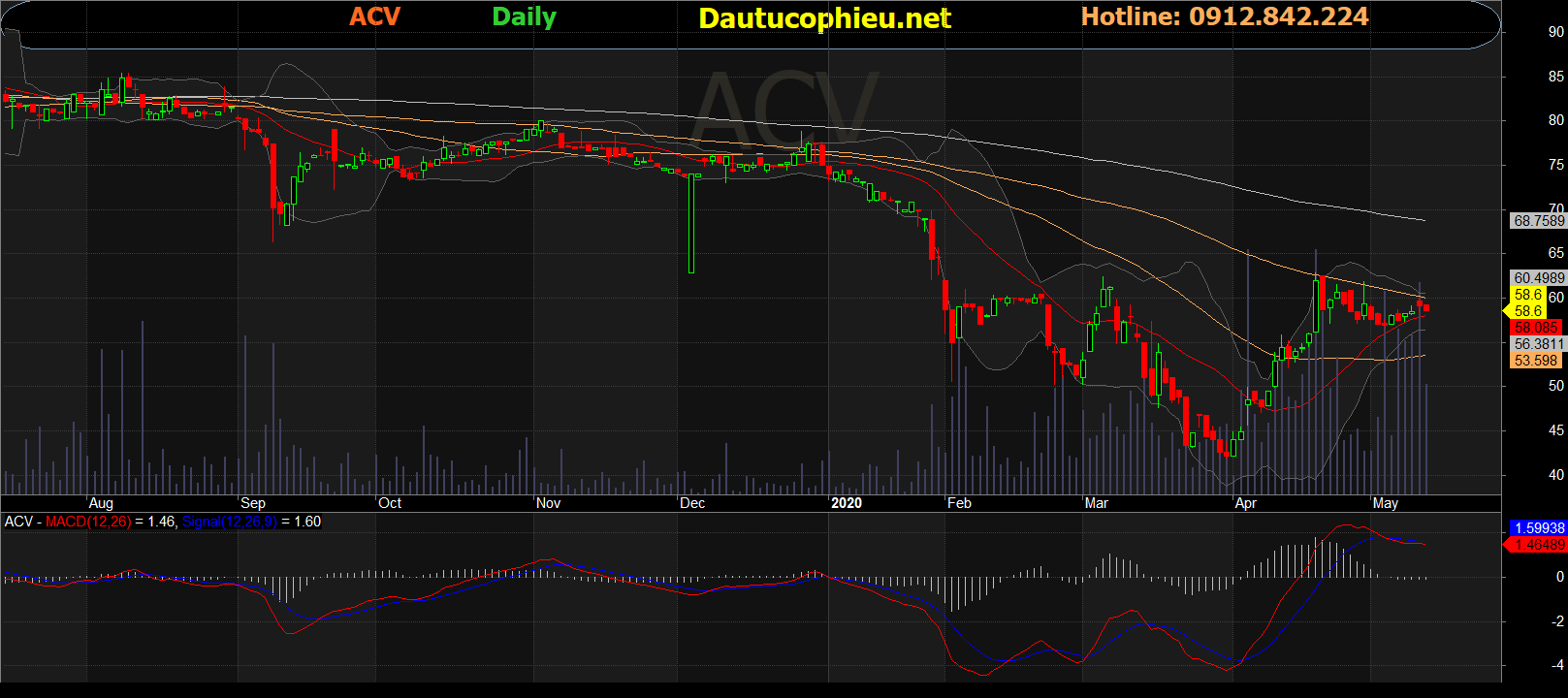Viewport: 1568px width, 698px height.
Task: Click the blue Signal(12,26,9) legend label
Action: tap(229, 522)
